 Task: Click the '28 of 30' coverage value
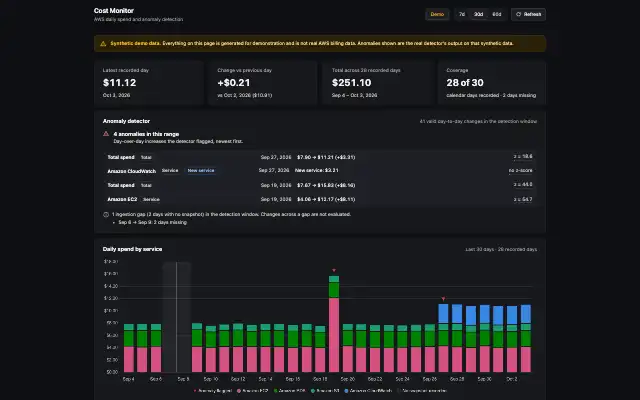[x=465, y=82]
